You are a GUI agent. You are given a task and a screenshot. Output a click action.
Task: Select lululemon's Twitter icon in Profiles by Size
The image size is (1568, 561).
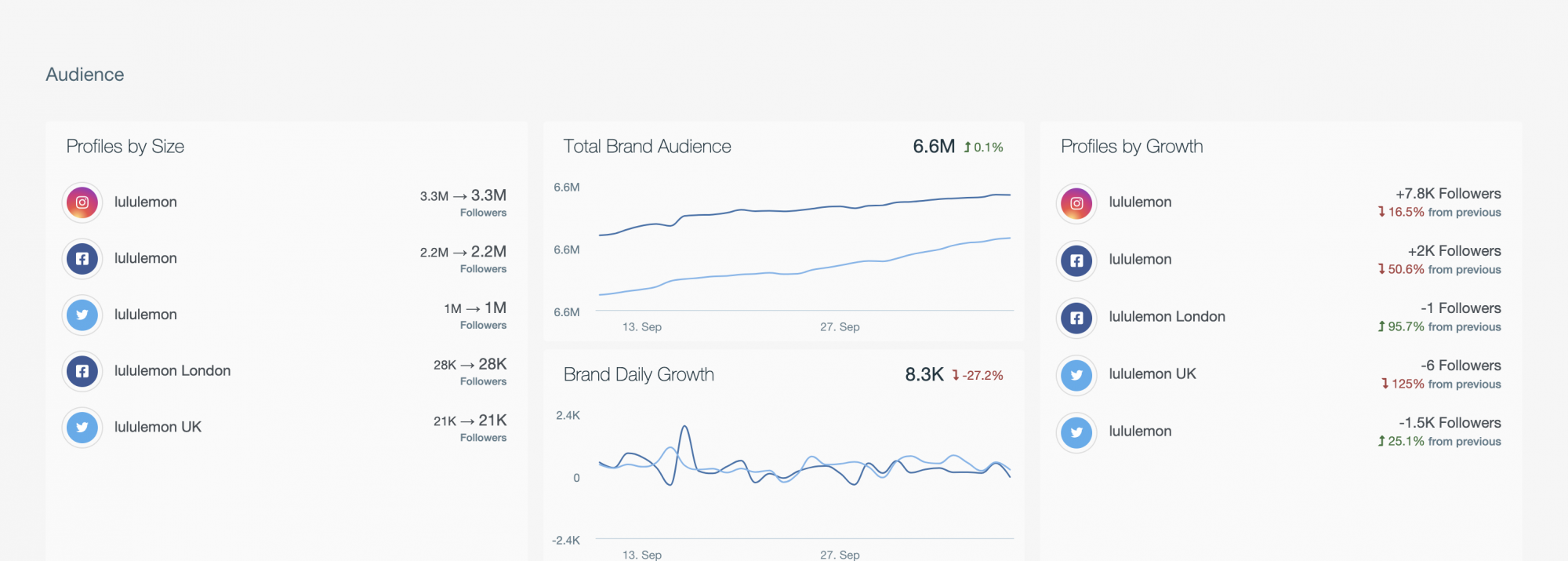[82, 315]
